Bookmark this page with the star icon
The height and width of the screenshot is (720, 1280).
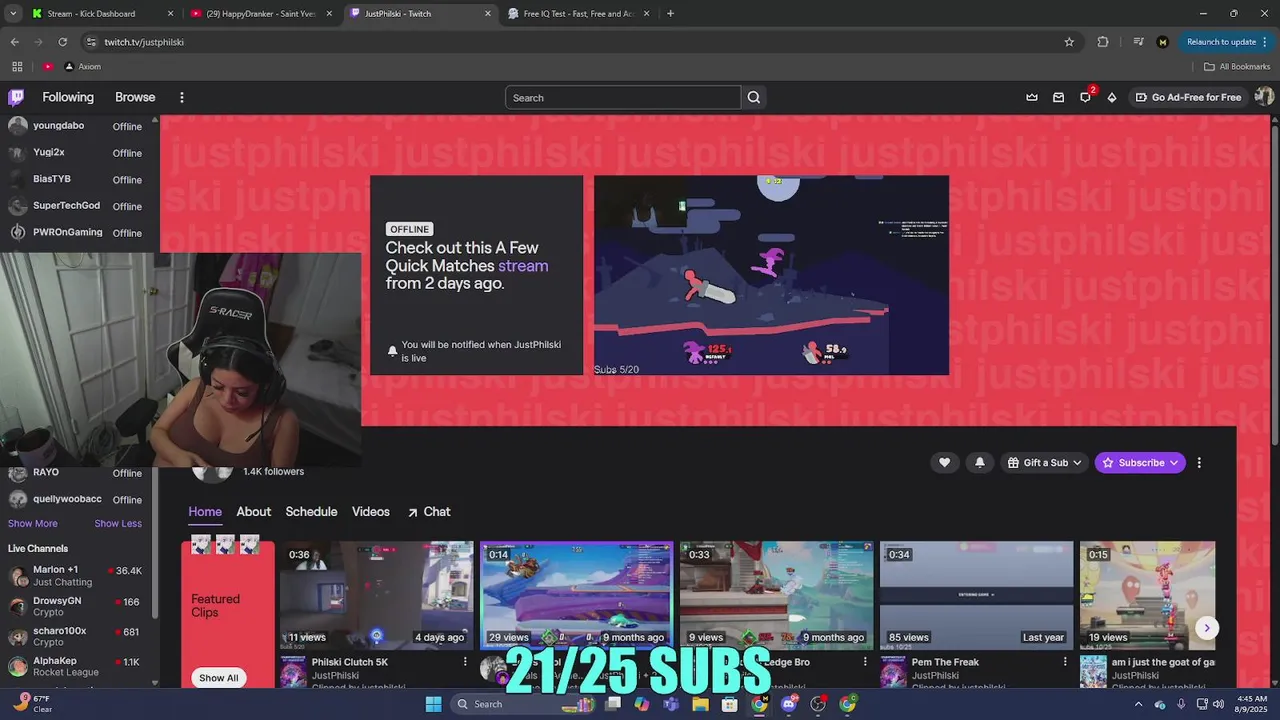pyautogui.click(x=1069, y=42)
